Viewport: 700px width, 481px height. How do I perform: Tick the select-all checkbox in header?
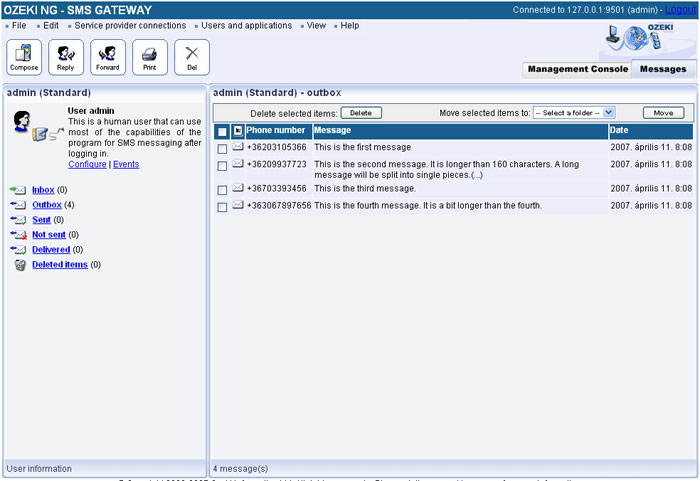[222, 132]
